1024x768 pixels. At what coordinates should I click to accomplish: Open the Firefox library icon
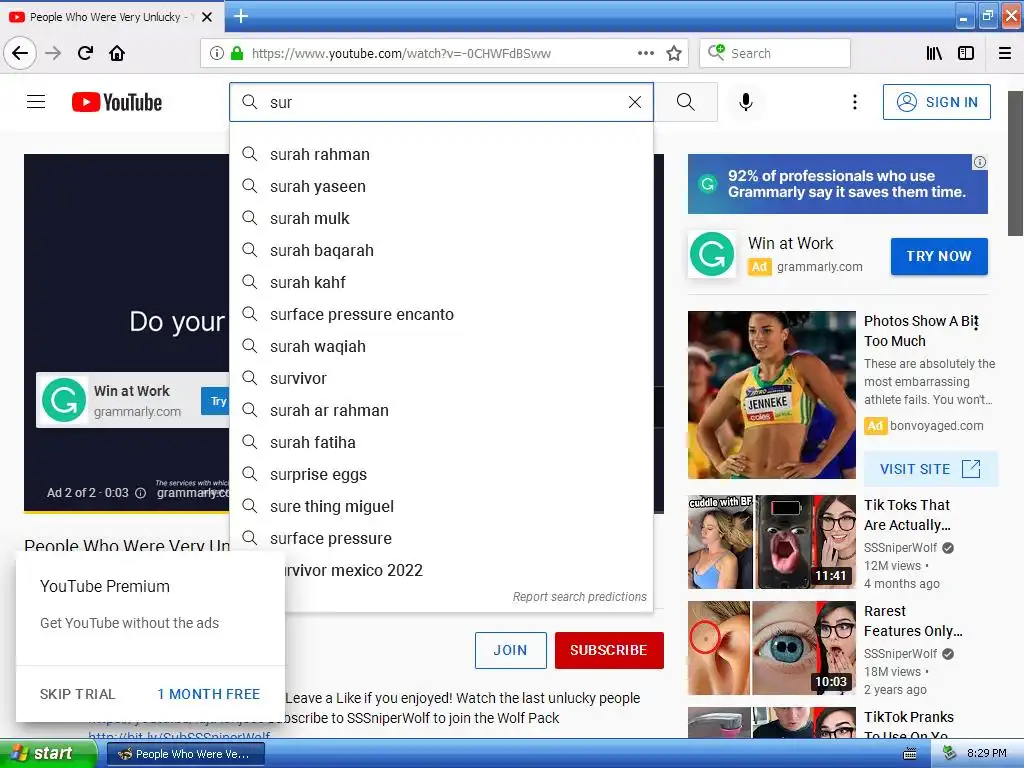click(934, 54)
